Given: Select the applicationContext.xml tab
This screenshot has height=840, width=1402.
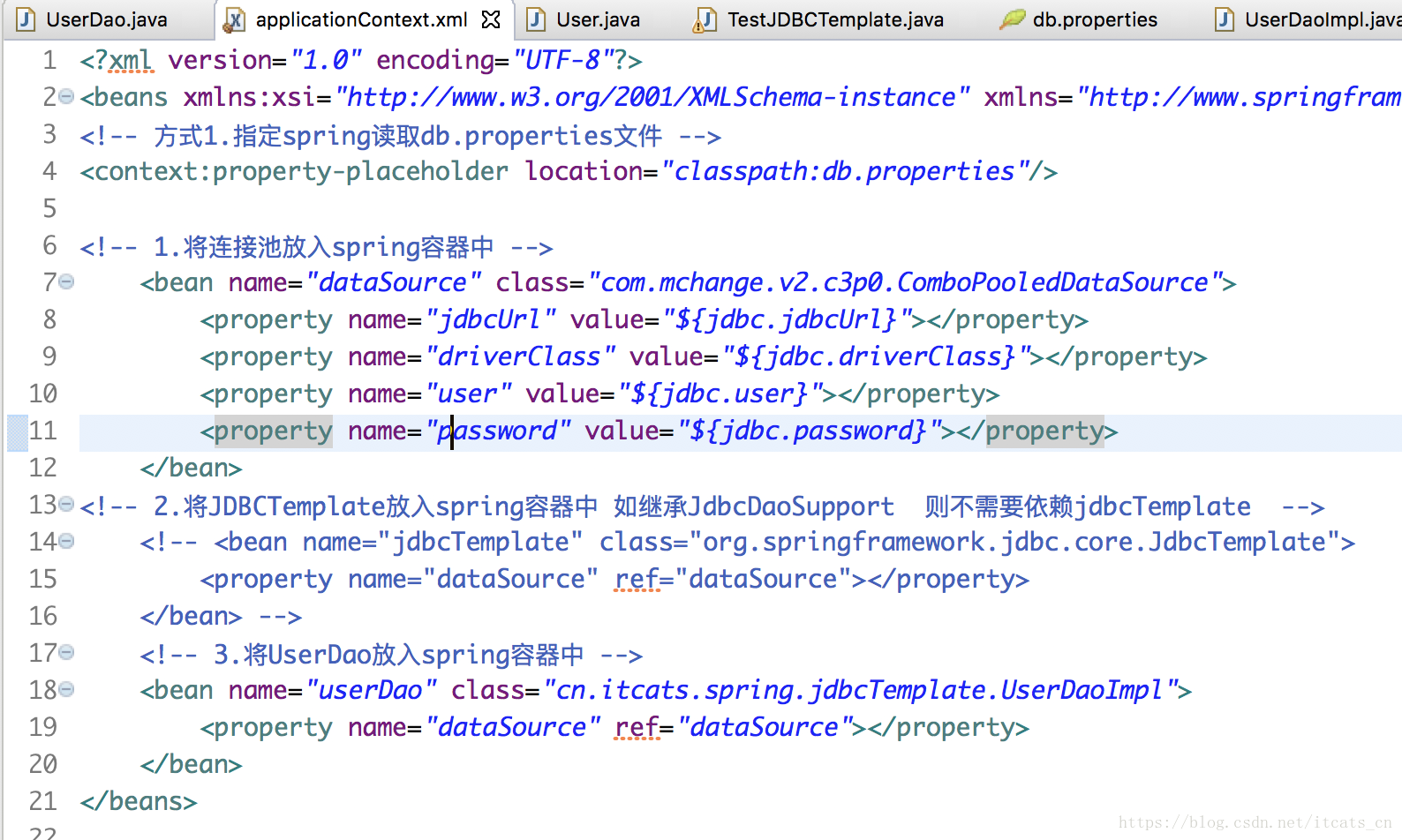Looking at the screenshot, I should click(362, 19).
